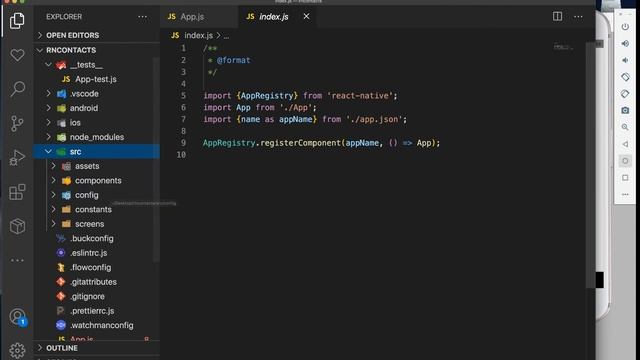Click './app.json' string on line 7

[x=374, y=119]
